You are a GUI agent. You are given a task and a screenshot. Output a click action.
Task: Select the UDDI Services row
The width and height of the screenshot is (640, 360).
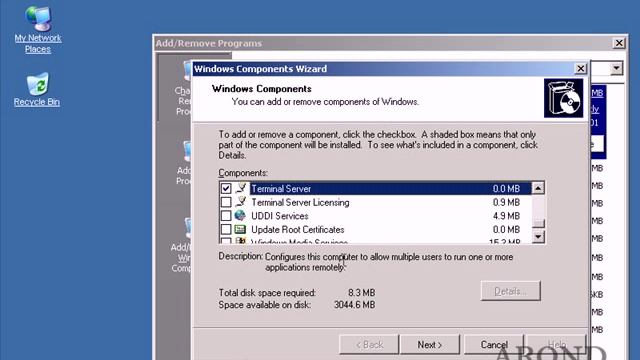(x=375, y=216)
